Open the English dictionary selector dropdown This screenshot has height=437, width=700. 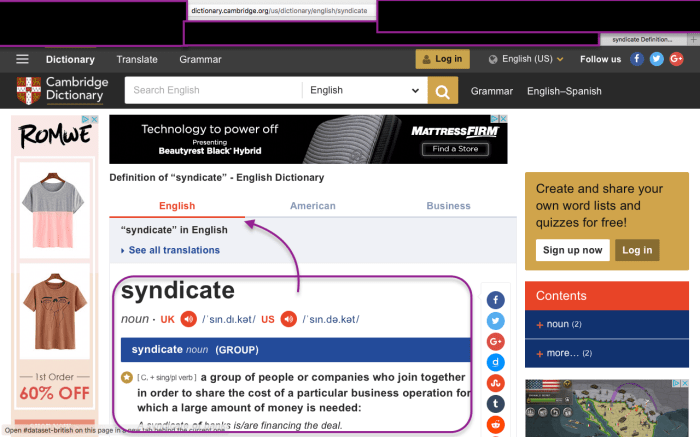click(364, 90)
